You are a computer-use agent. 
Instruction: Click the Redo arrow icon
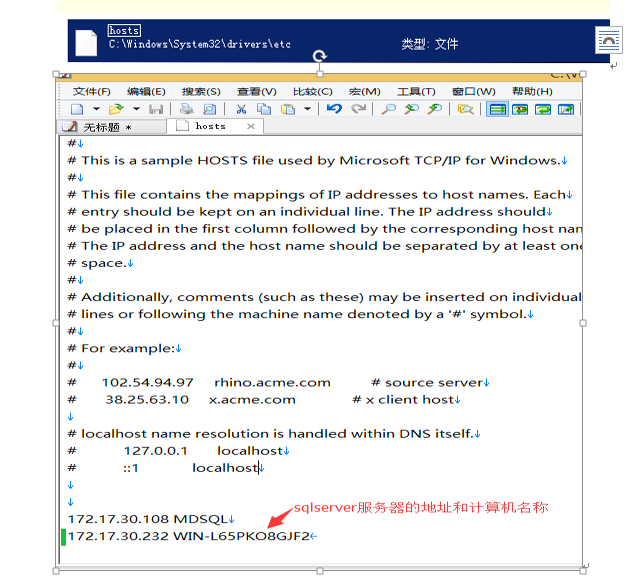[358, 109]
